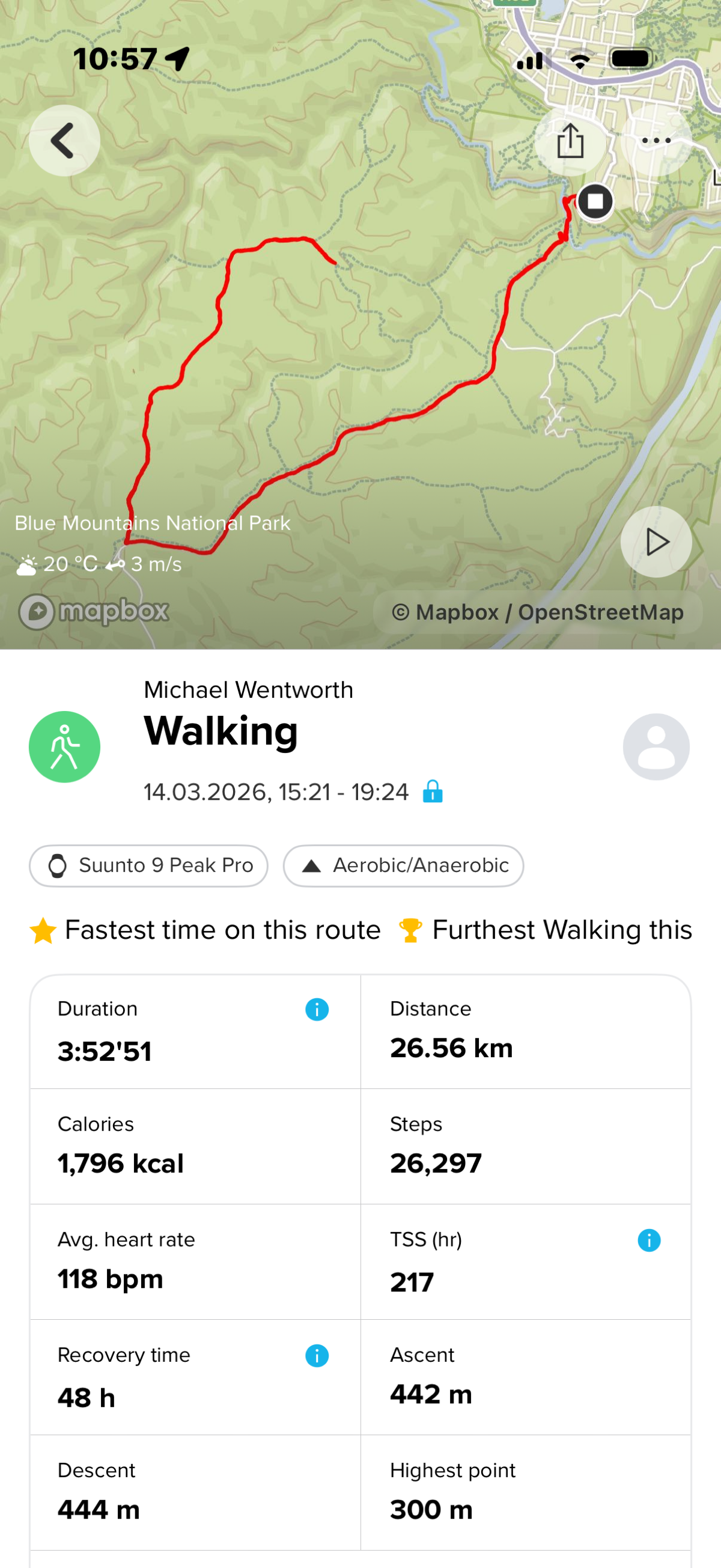The image size is (721, 1568).
Task: Tap the Distance 26.56 km tile
Action: pos(525,1031)
